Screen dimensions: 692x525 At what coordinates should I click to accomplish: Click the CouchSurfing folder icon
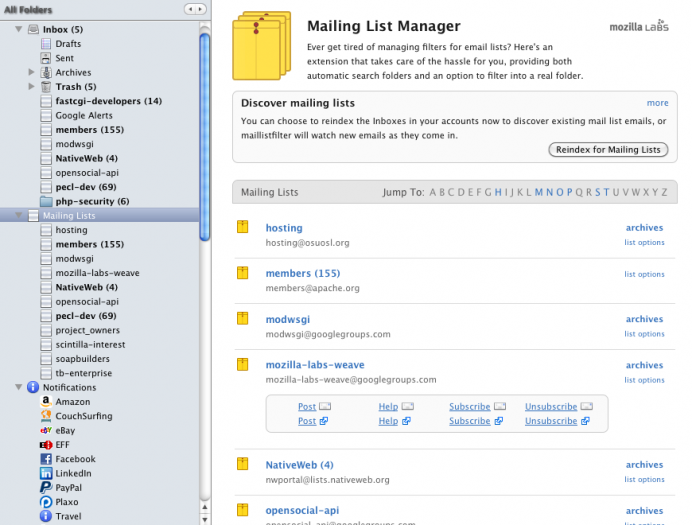click(46, 416)
